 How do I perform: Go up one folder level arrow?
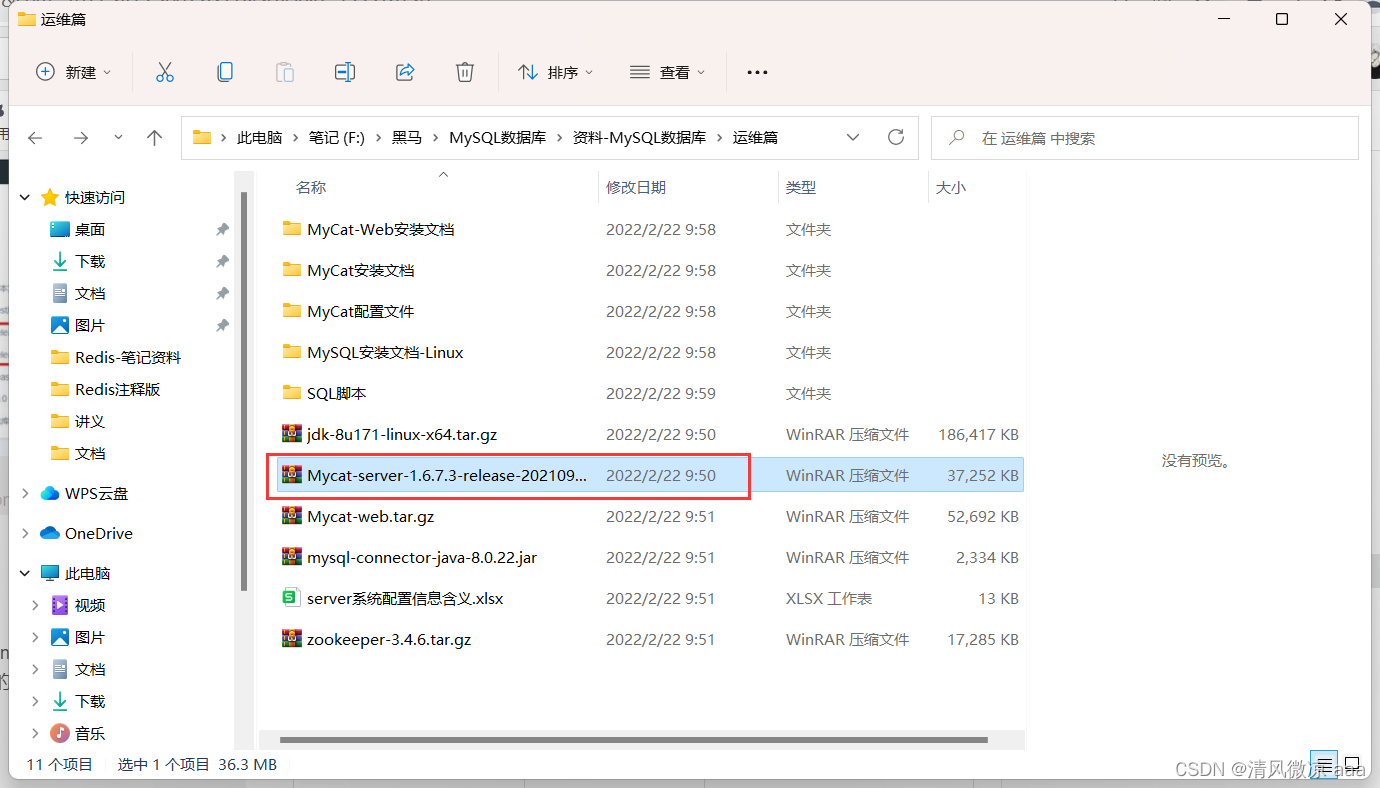point(154,138)
